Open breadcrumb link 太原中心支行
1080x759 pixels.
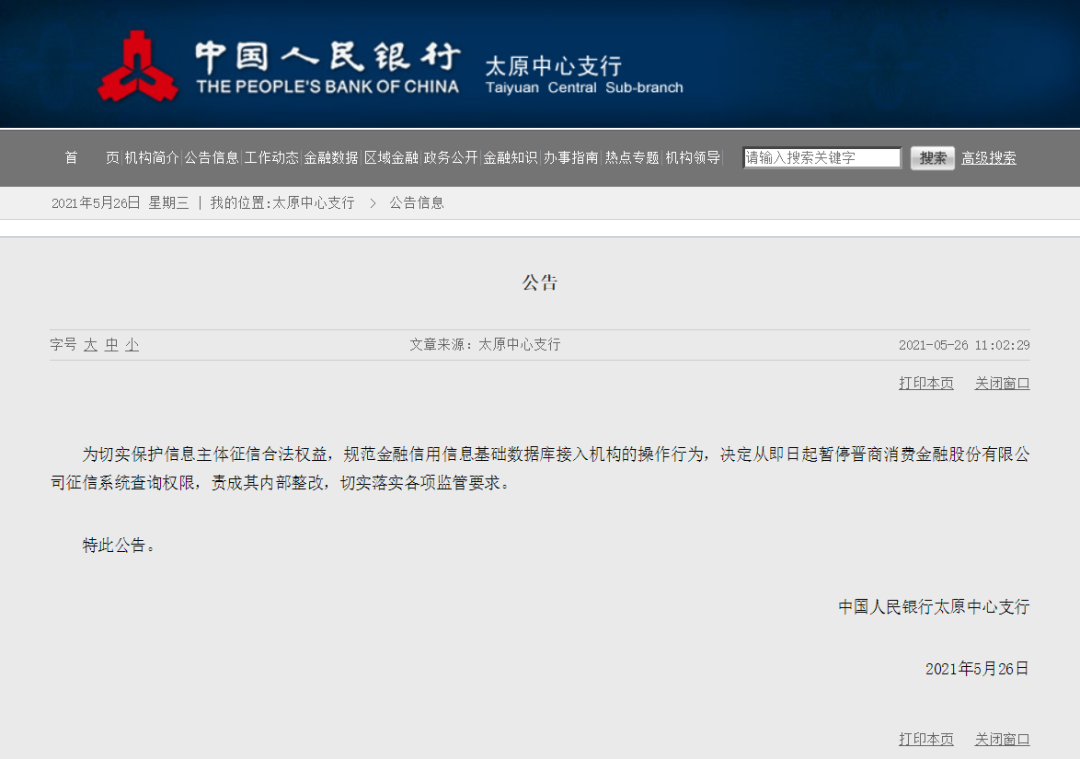pos(312,203)
